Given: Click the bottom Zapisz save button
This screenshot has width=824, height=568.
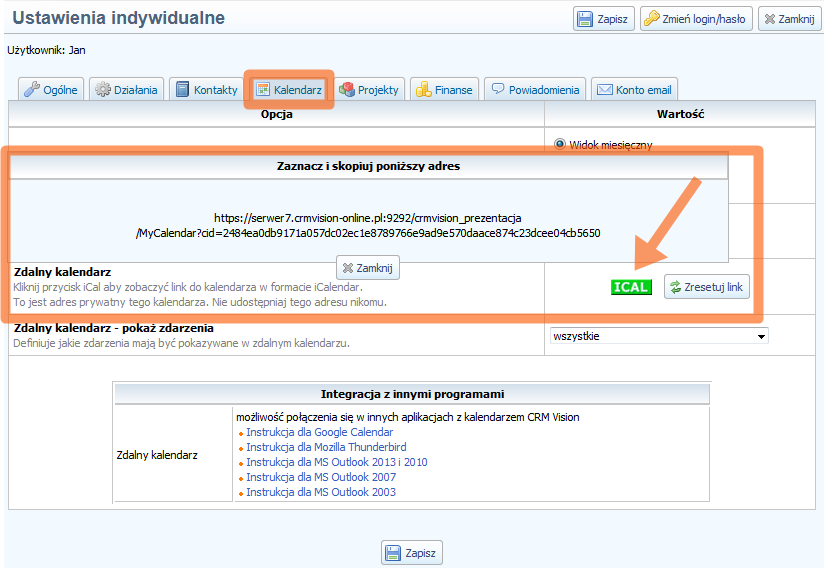Looking at the screenshot, I should (412, 553).
